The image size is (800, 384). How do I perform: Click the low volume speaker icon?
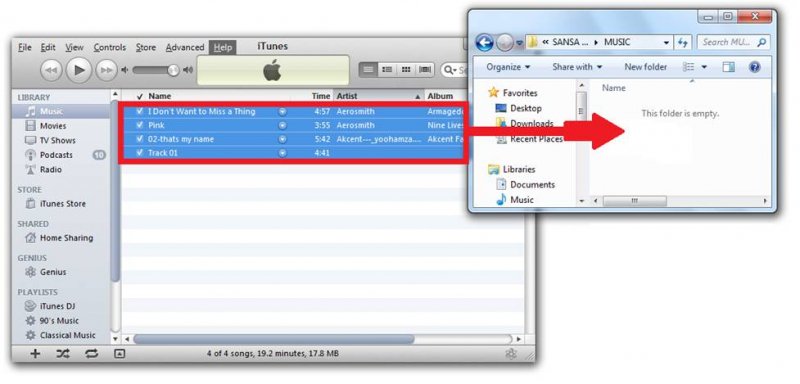(124, 70)
